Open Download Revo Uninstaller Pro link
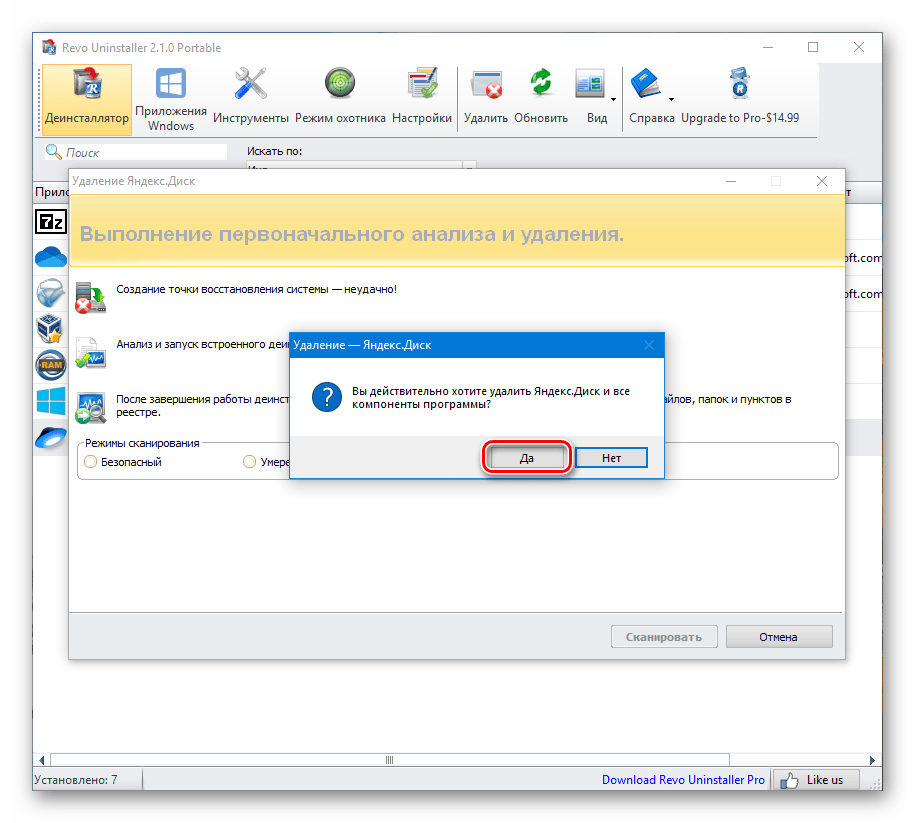Image resolution: width=915 pixels, height=823 pixels. tap(683, 780)
